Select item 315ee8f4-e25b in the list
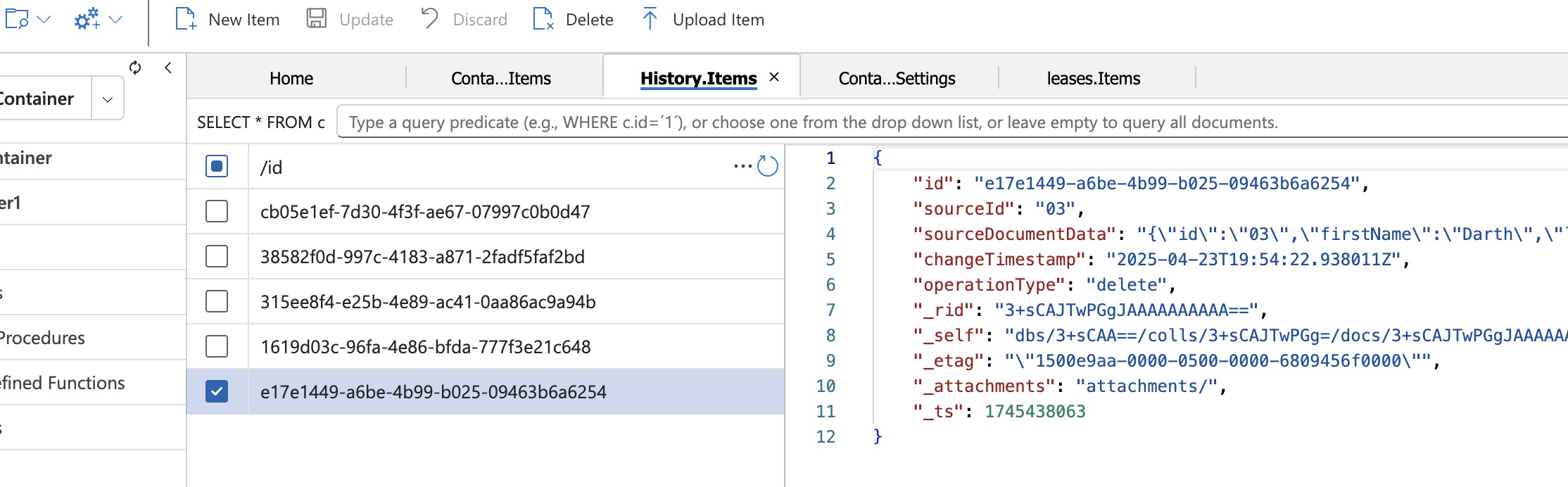This screenshot has height=487, width=1568. pyautogui.click(x=428, y=302)
